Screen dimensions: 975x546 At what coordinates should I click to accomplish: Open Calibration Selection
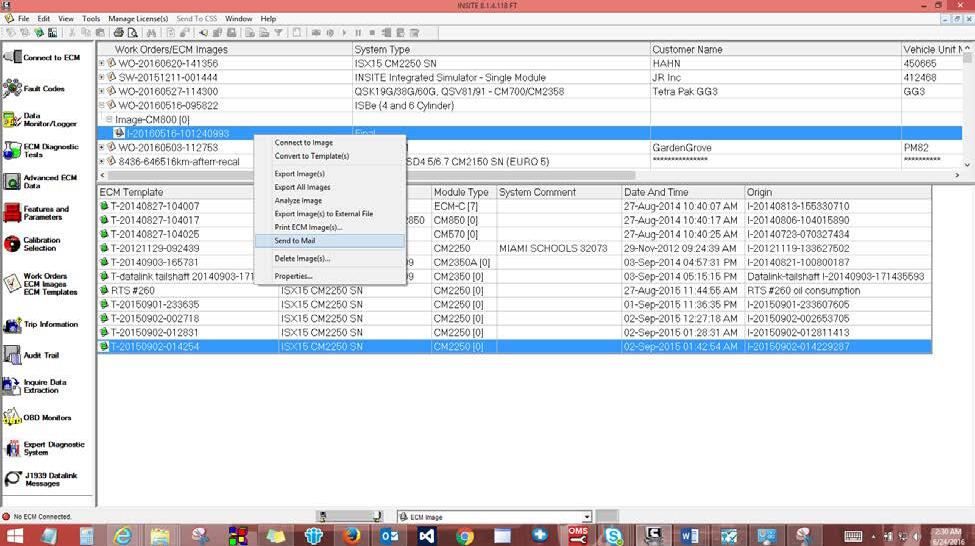32,244
